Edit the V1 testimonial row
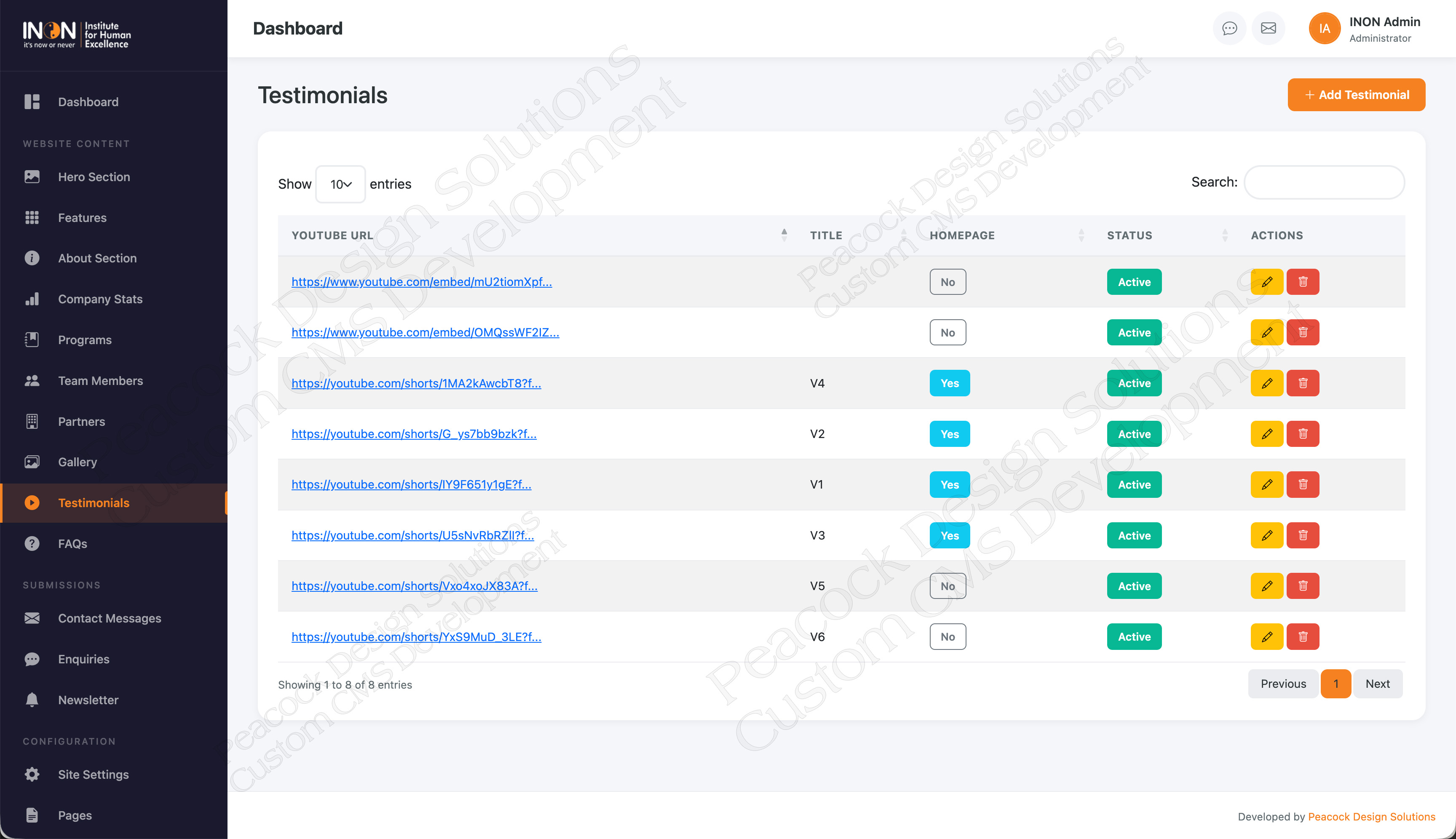Screen dimensions: 1456x839 tap(1266, 485)
